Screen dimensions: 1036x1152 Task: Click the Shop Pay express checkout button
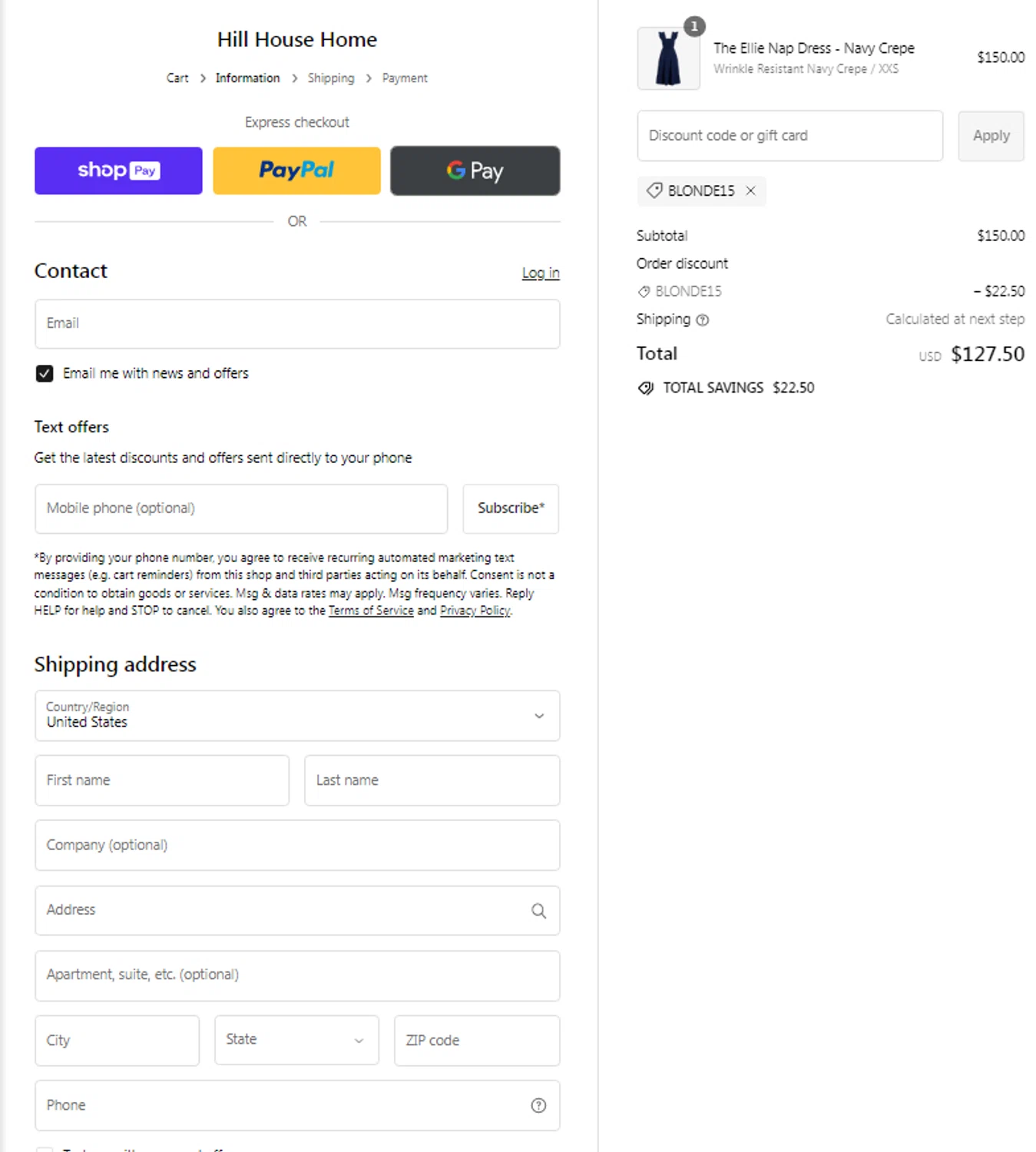118,170
